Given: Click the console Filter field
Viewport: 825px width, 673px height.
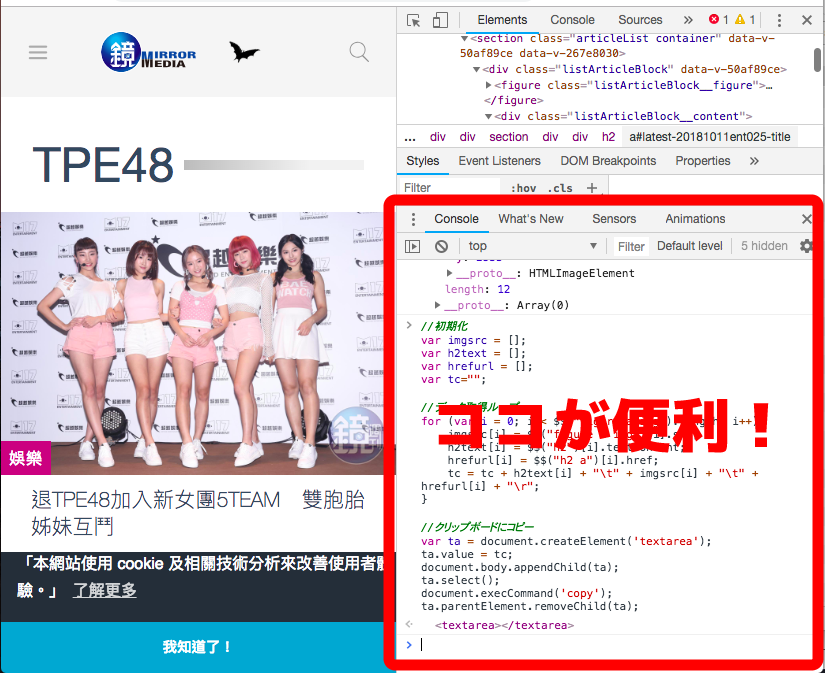Looking at the screenshot, I should coord(631,246).
